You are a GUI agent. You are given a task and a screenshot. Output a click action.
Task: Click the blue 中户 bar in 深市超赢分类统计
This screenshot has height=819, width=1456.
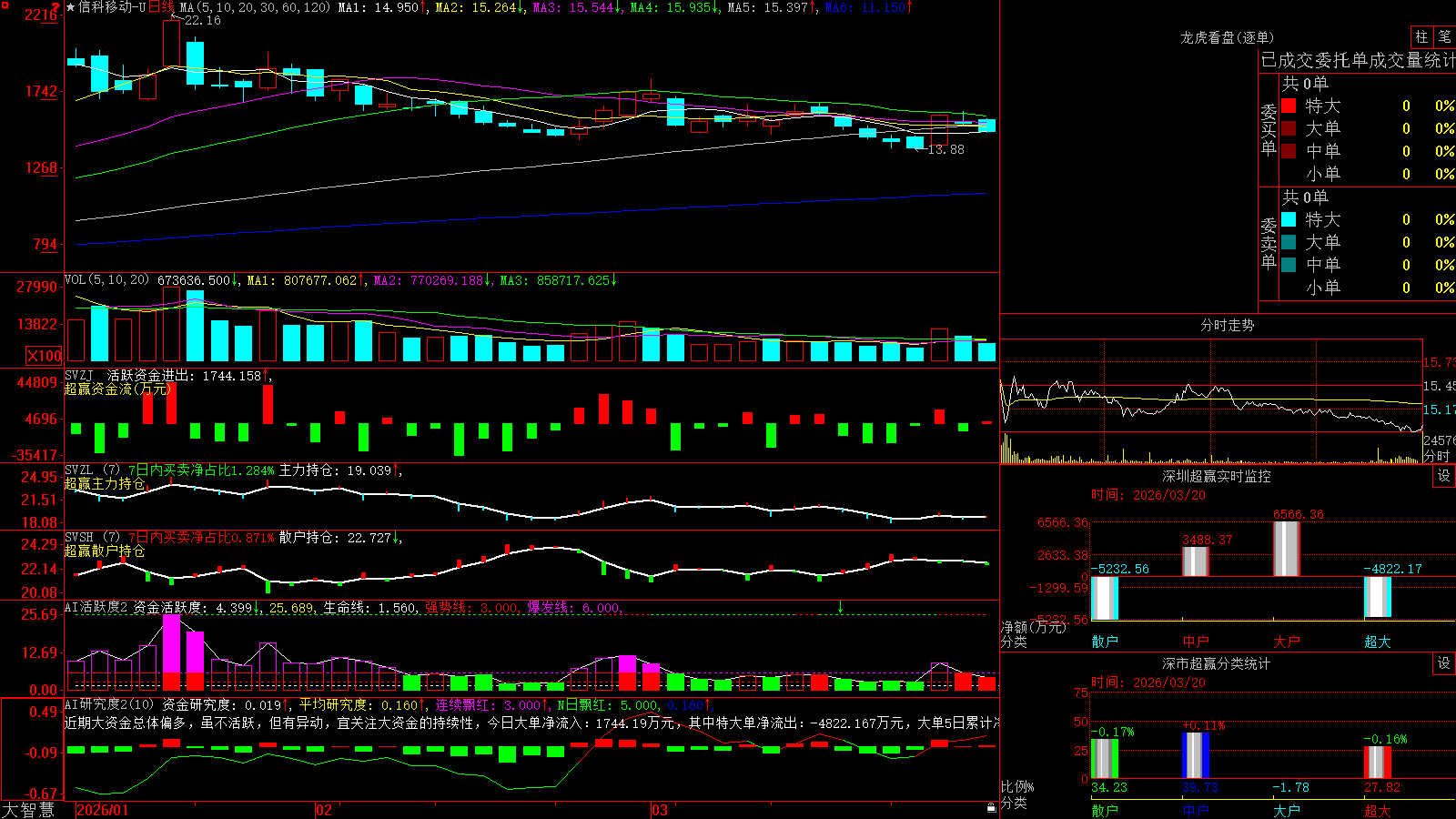coord(1195,755)
